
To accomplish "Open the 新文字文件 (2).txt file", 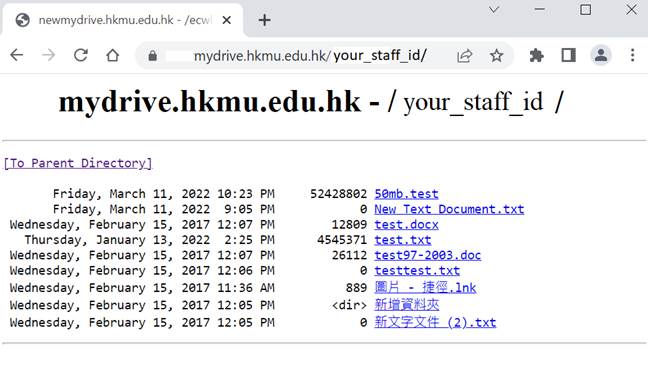I will (435, 322).
